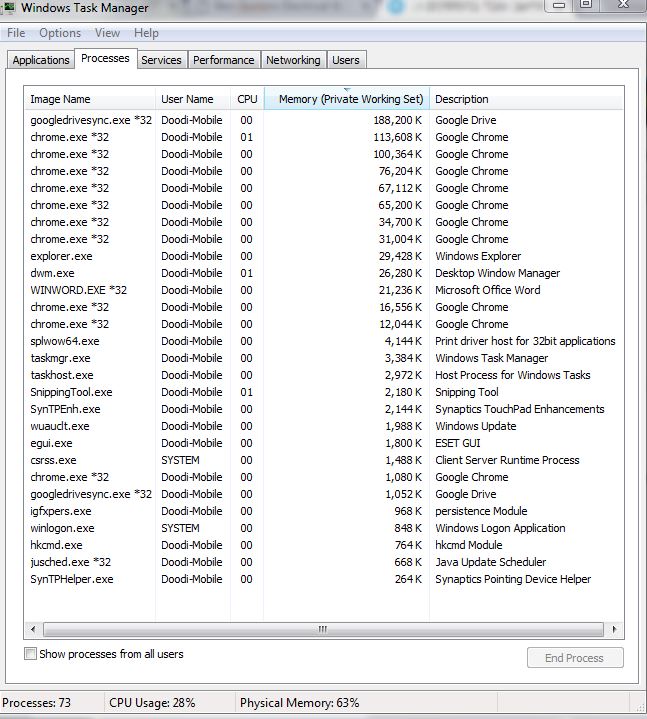Click the End Process button
Viewport: 647px width, 719px height.
click(575, 658)
